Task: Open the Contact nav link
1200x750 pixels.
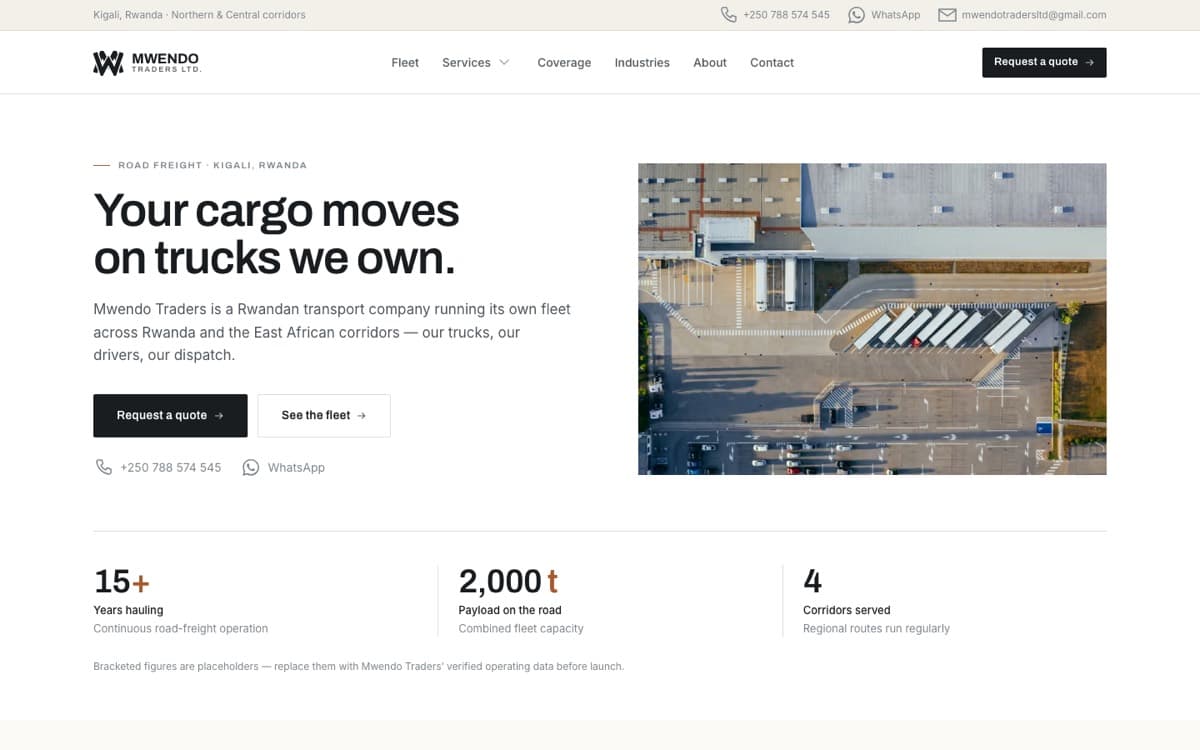Action: [772, 62]
